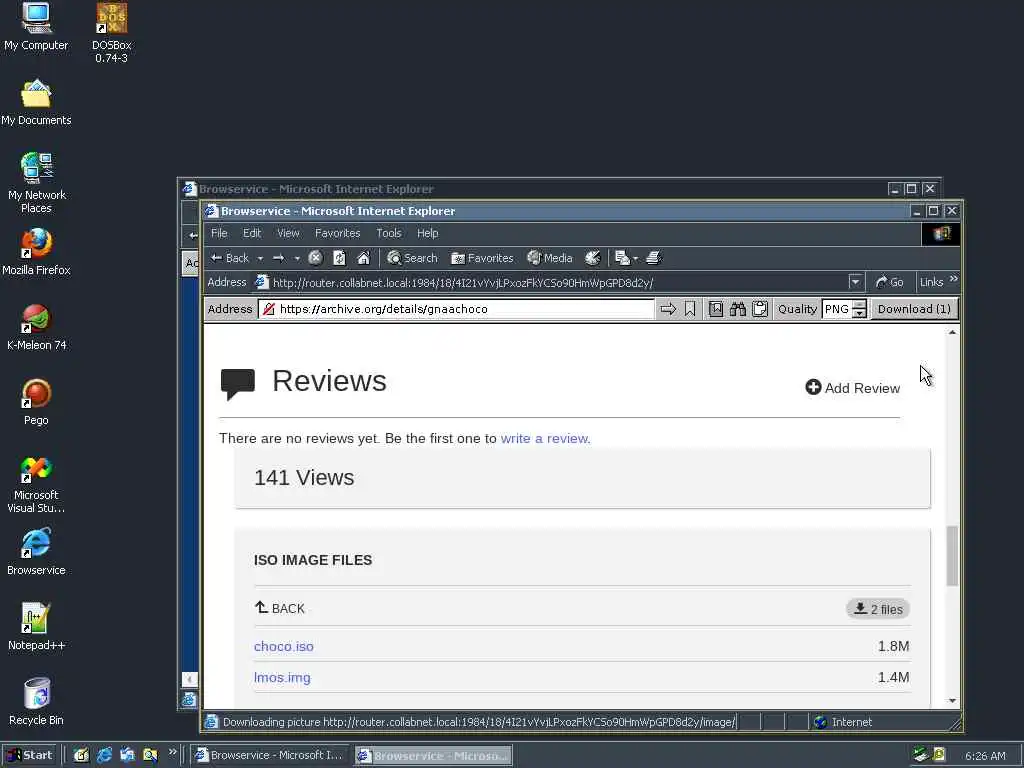Click the Download (1) button
Viewport: 1024px width, 768px height.
pyautogui.click(x=914, y=309)
